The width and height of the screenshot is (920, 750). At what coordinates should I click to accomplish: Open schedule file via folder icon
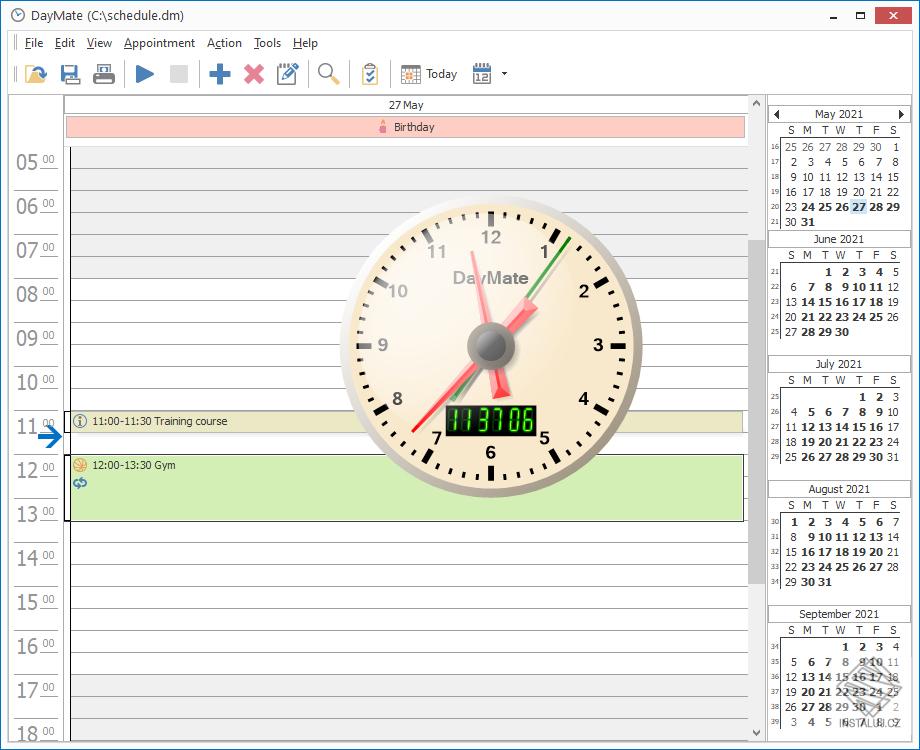click(36, 75)
